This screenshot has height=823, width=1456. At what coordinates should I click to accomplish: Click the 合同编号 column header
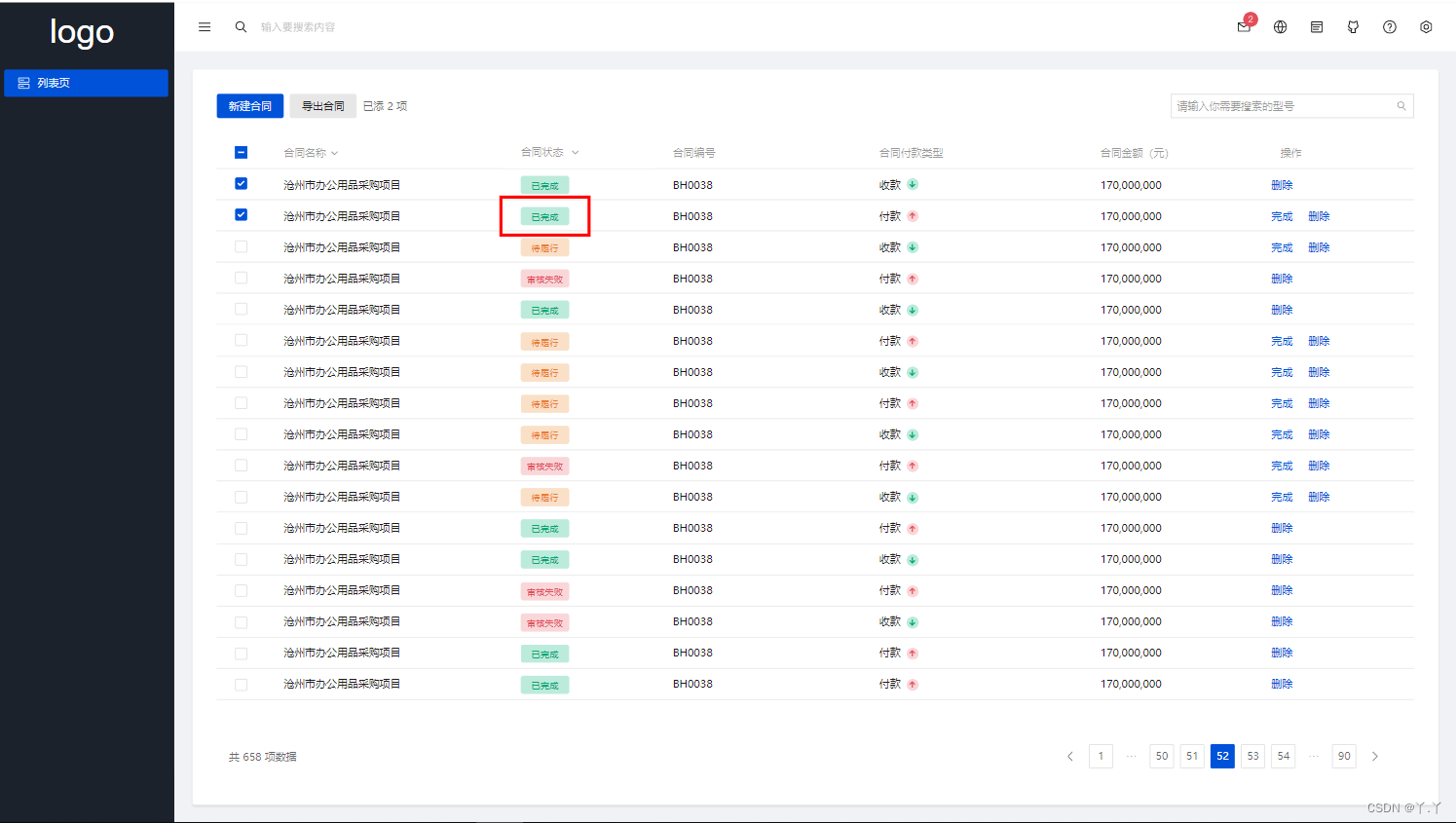click(x=693, y=153)
